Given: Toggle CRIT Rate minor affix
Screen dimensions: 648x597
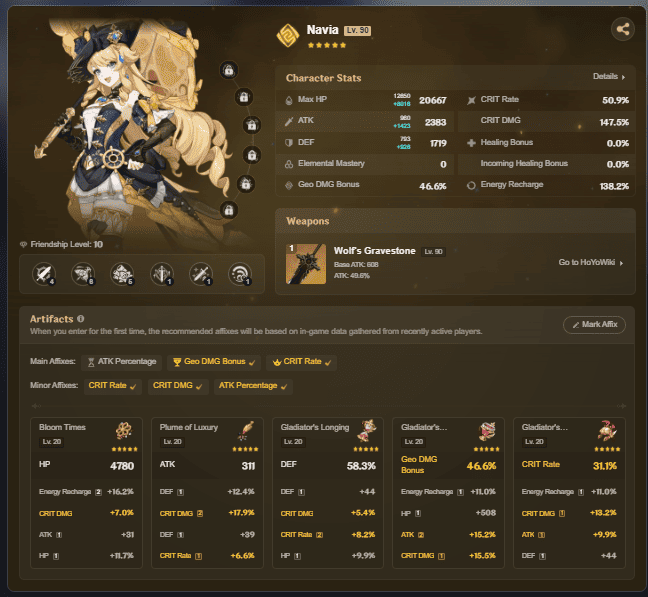Looking at the screenshot, I should click(x=112, y=386).
